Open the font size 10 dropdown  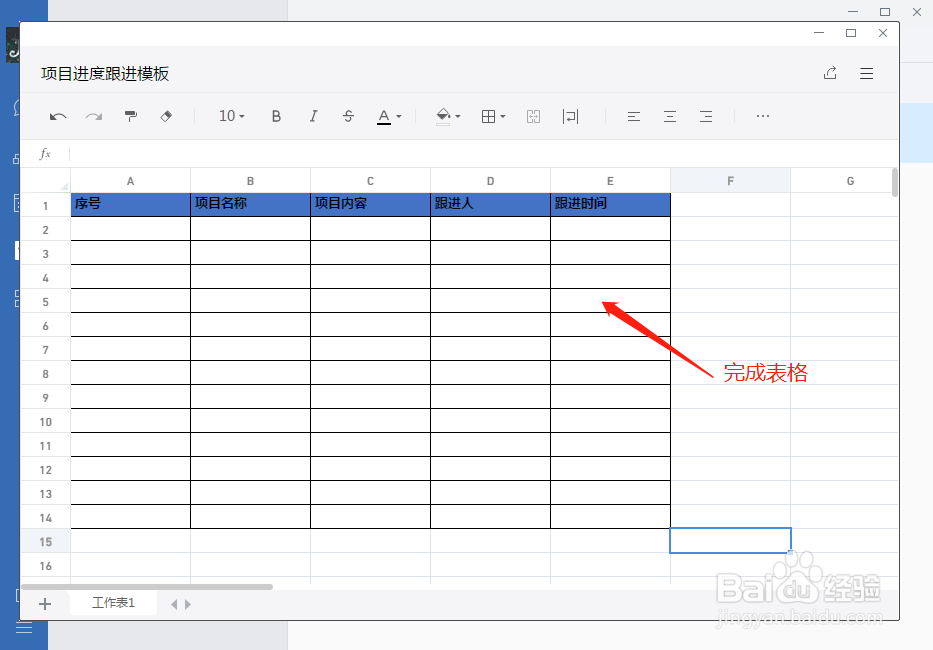(x=231, y=116)
